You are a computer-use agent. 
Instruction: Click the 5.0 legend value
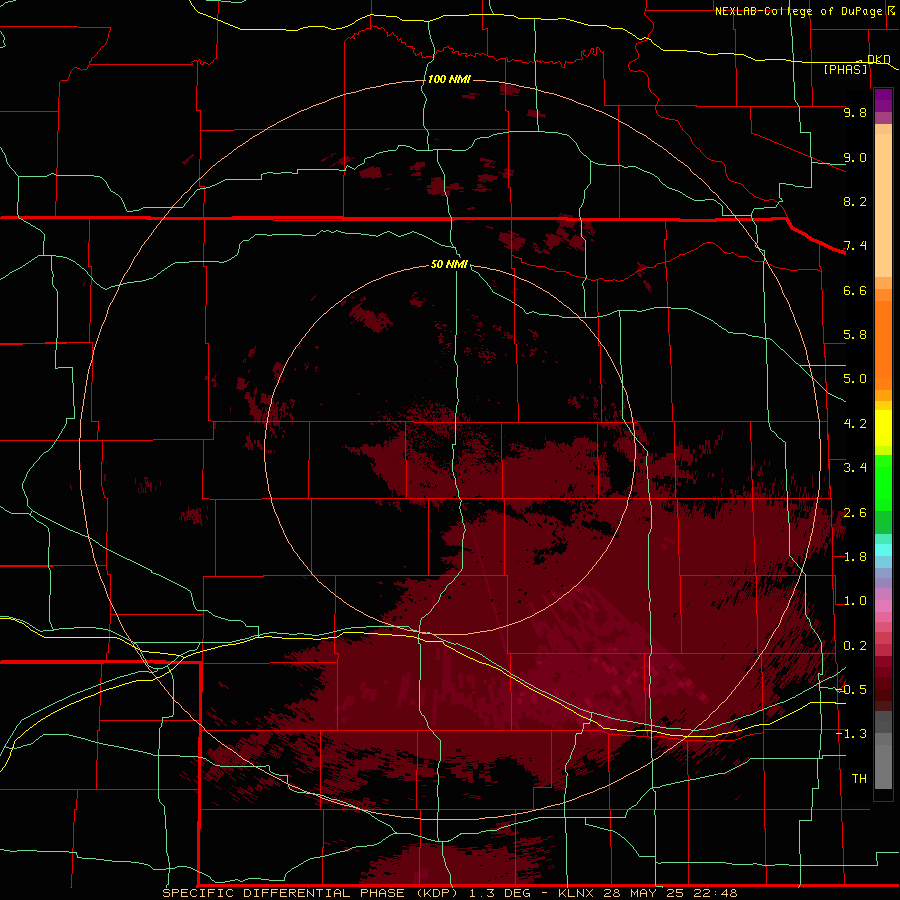855,379
